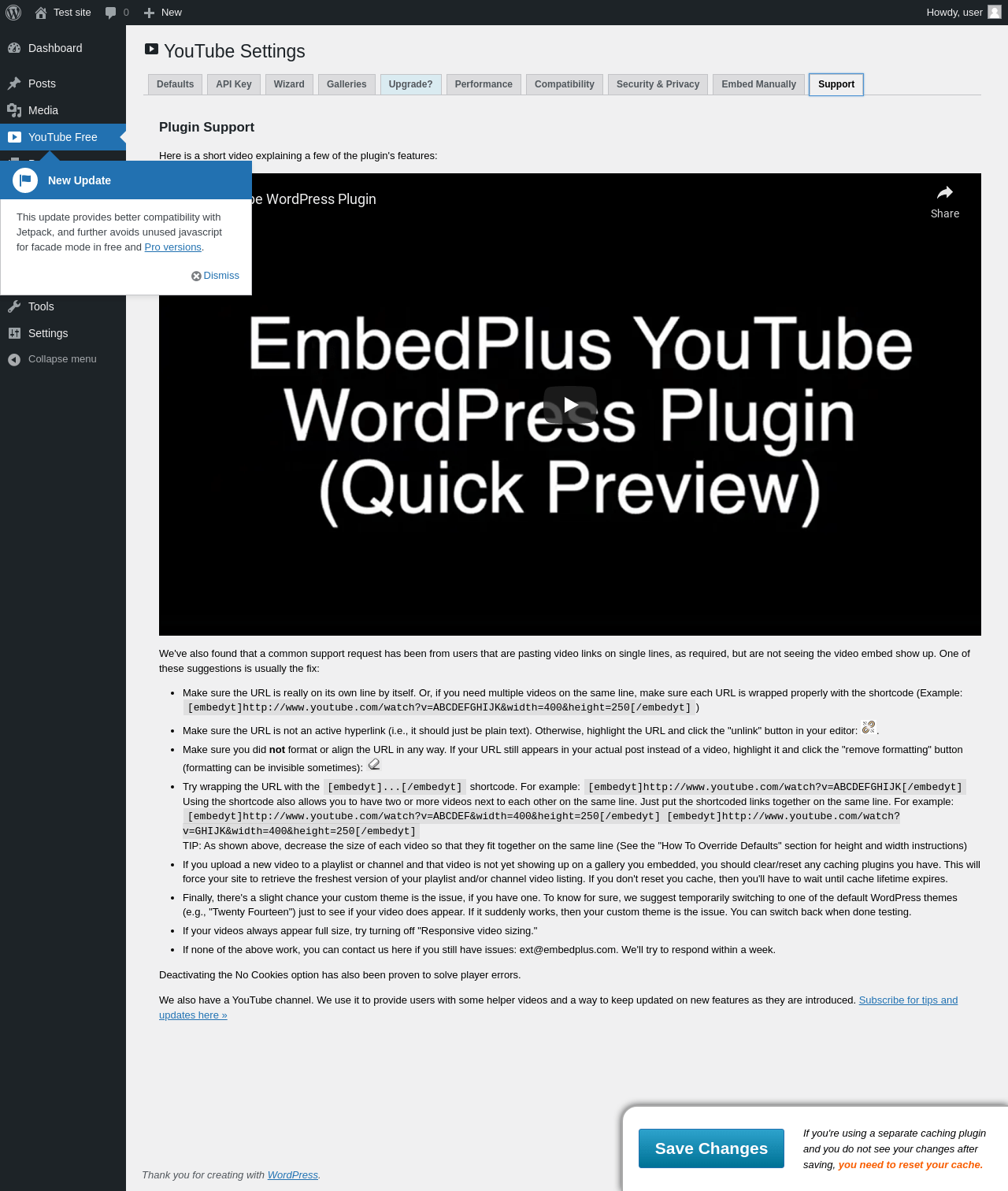Click the reset your cache warning
This screenshot has width=1008, height=1191.
(910, 1165)
